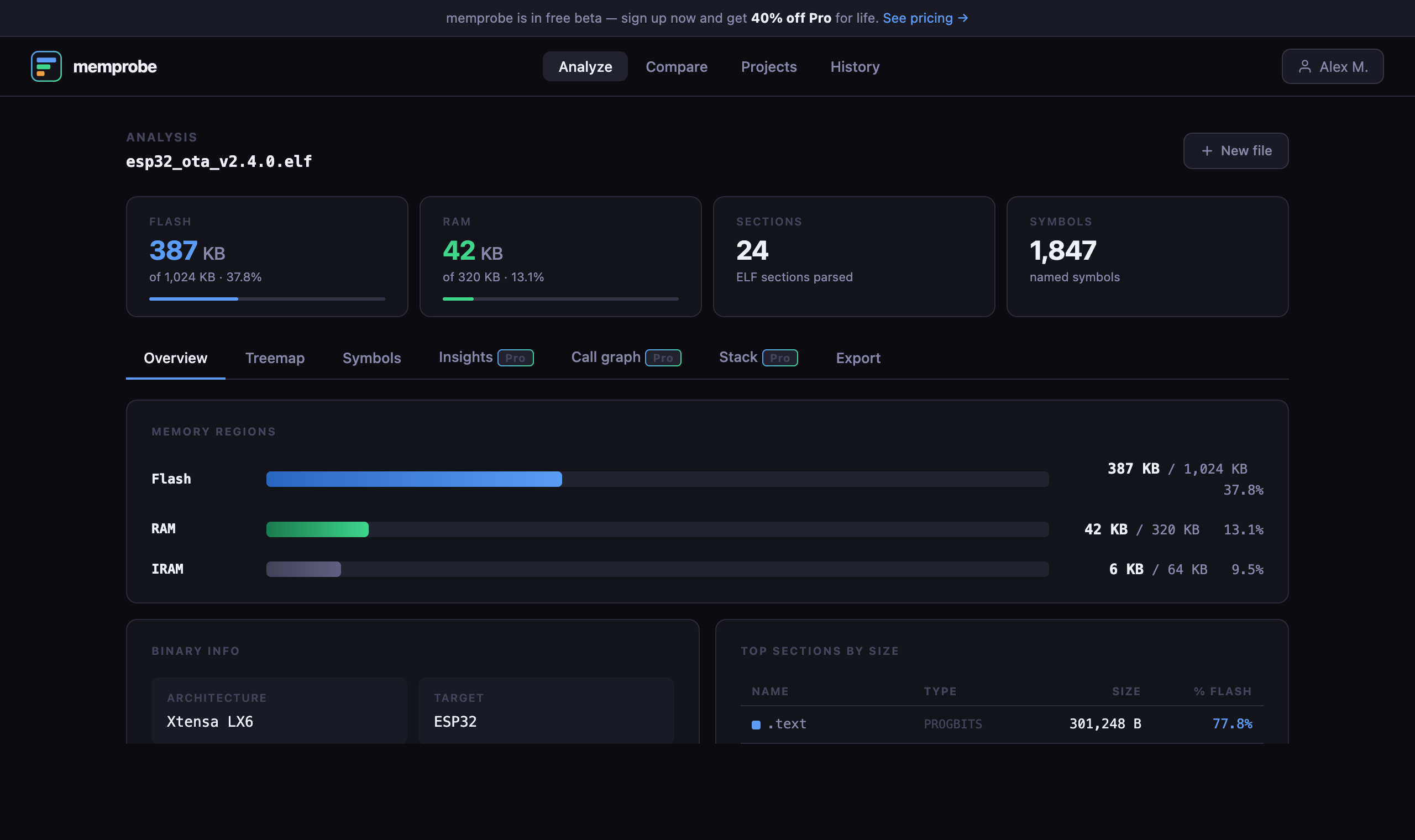Click the Flash memory region bar
This screenshot has width=1415, height=840.
point(657,479)
